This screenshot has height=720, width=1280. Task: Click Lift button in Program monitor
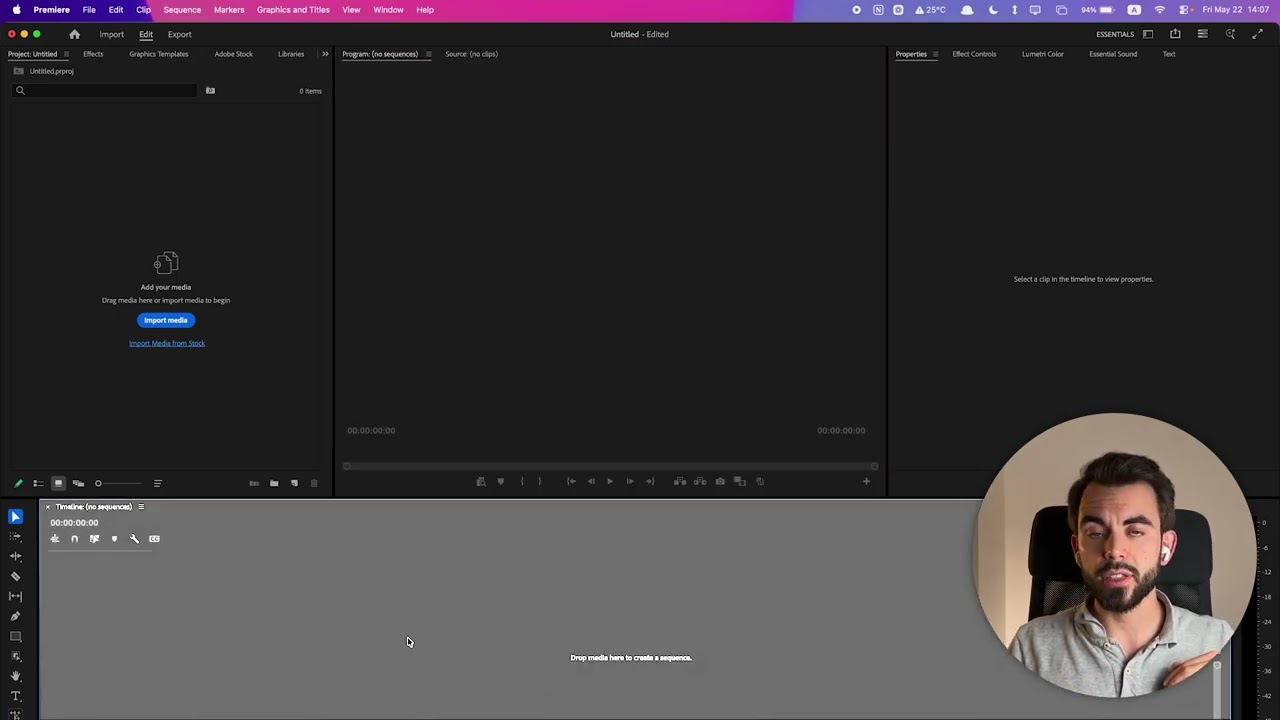680,481
